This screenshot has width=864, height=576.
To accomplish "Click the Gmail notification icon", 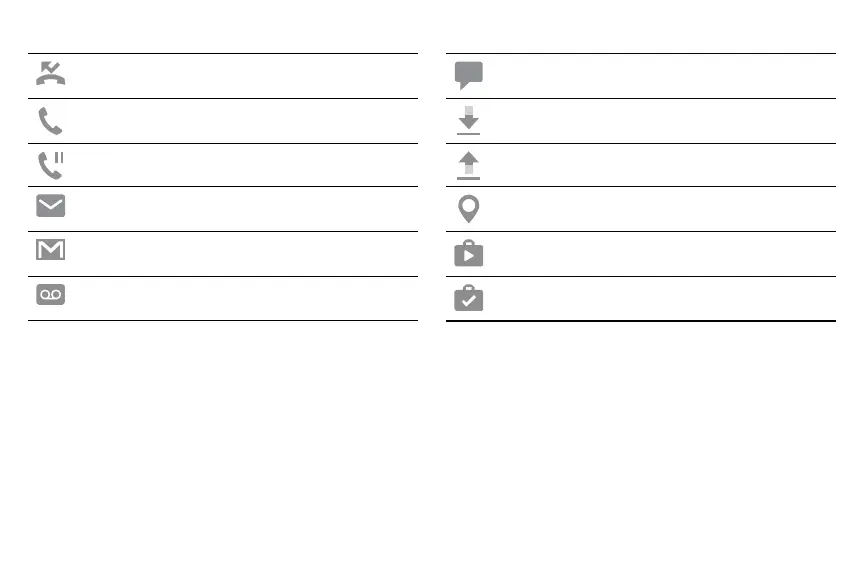I will (x=50, y=250).
